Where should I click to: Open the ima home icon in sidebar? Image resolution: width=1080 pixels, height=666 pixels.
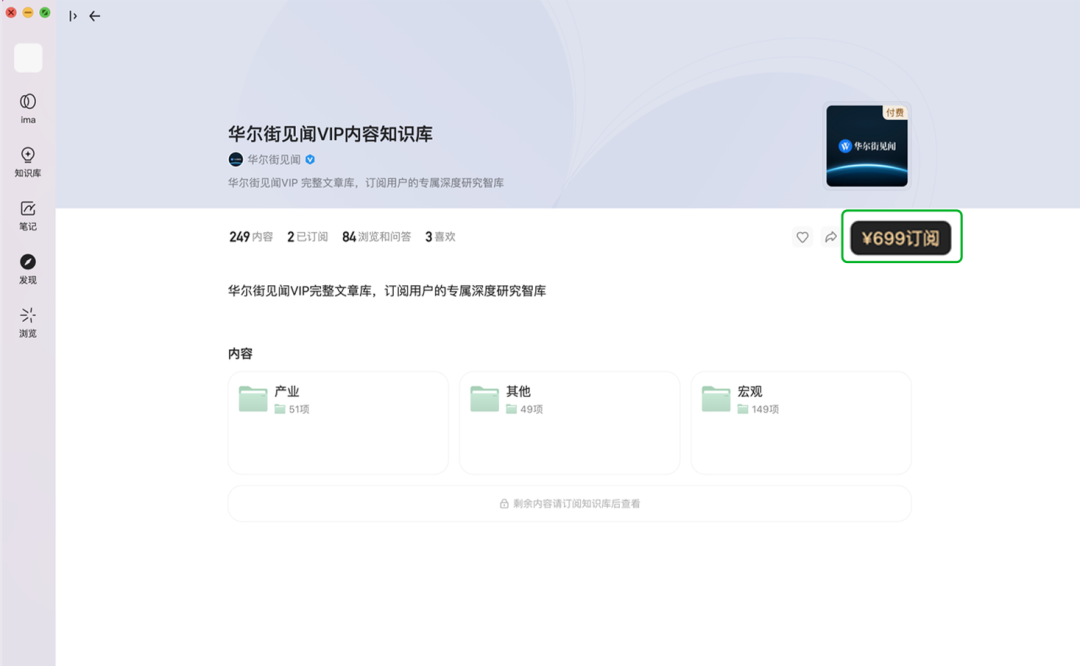(28, 108)
